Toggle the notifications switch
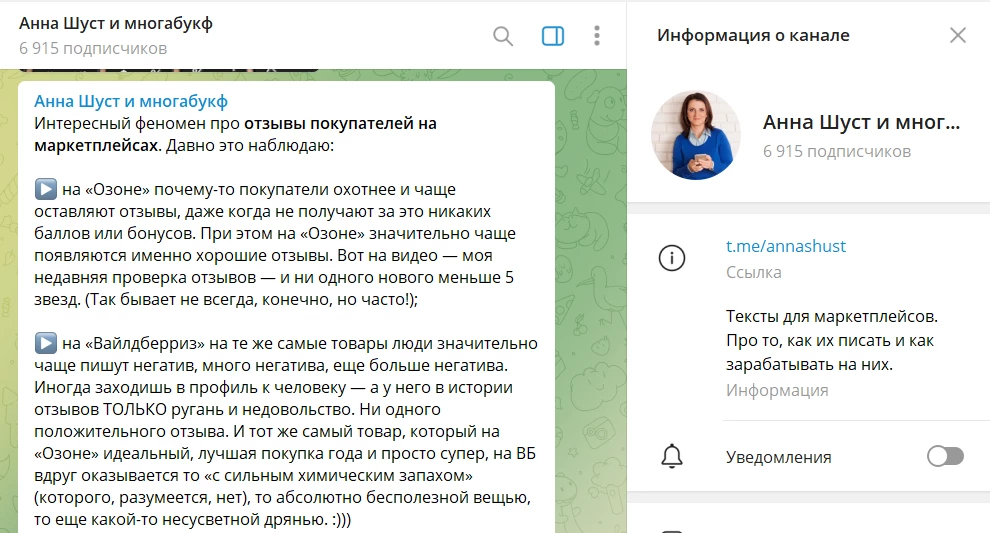The height and width of the screenshot is (533, 990). (x=945, y=456)
